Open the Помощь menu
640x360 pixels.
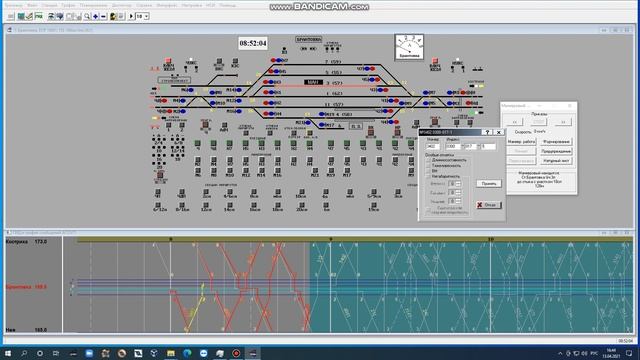pos(228,5)
